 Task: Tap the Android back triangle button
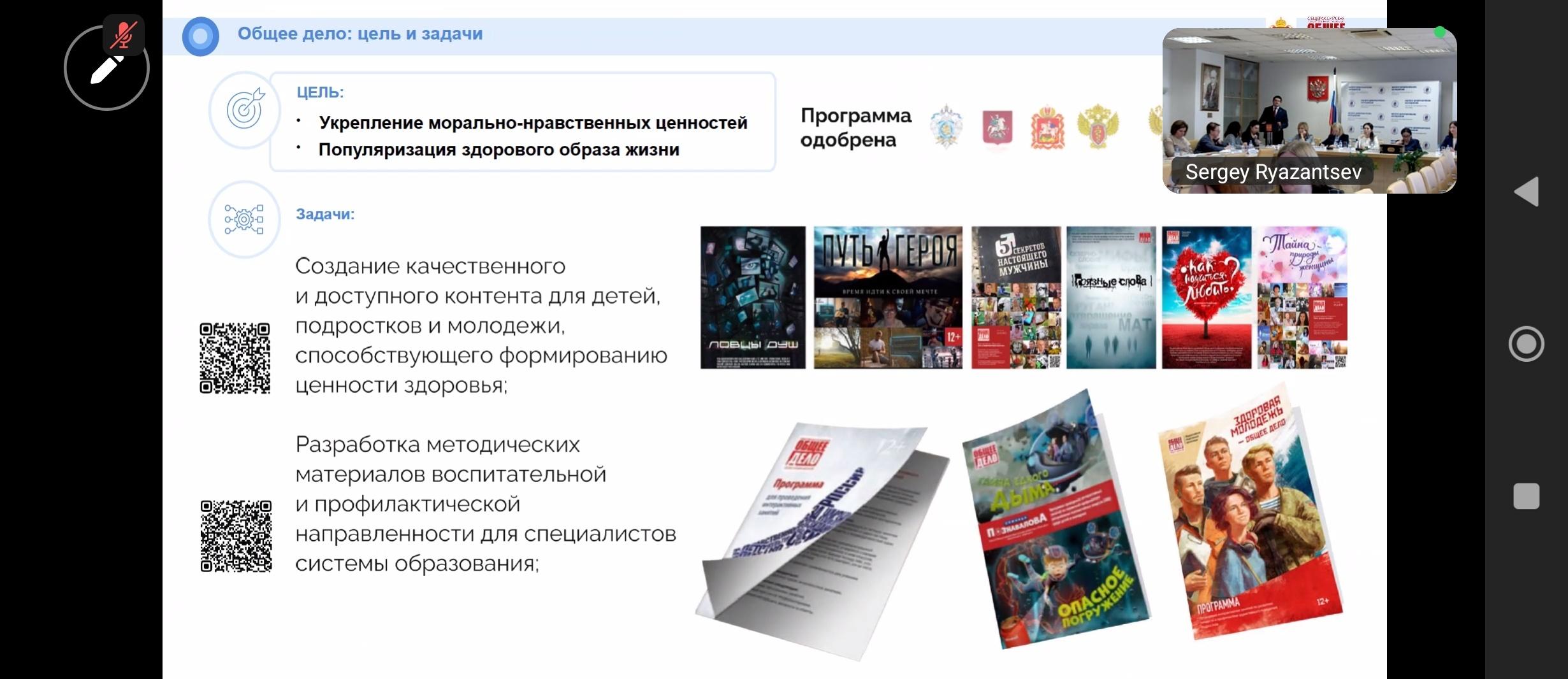pos(1527,192)
